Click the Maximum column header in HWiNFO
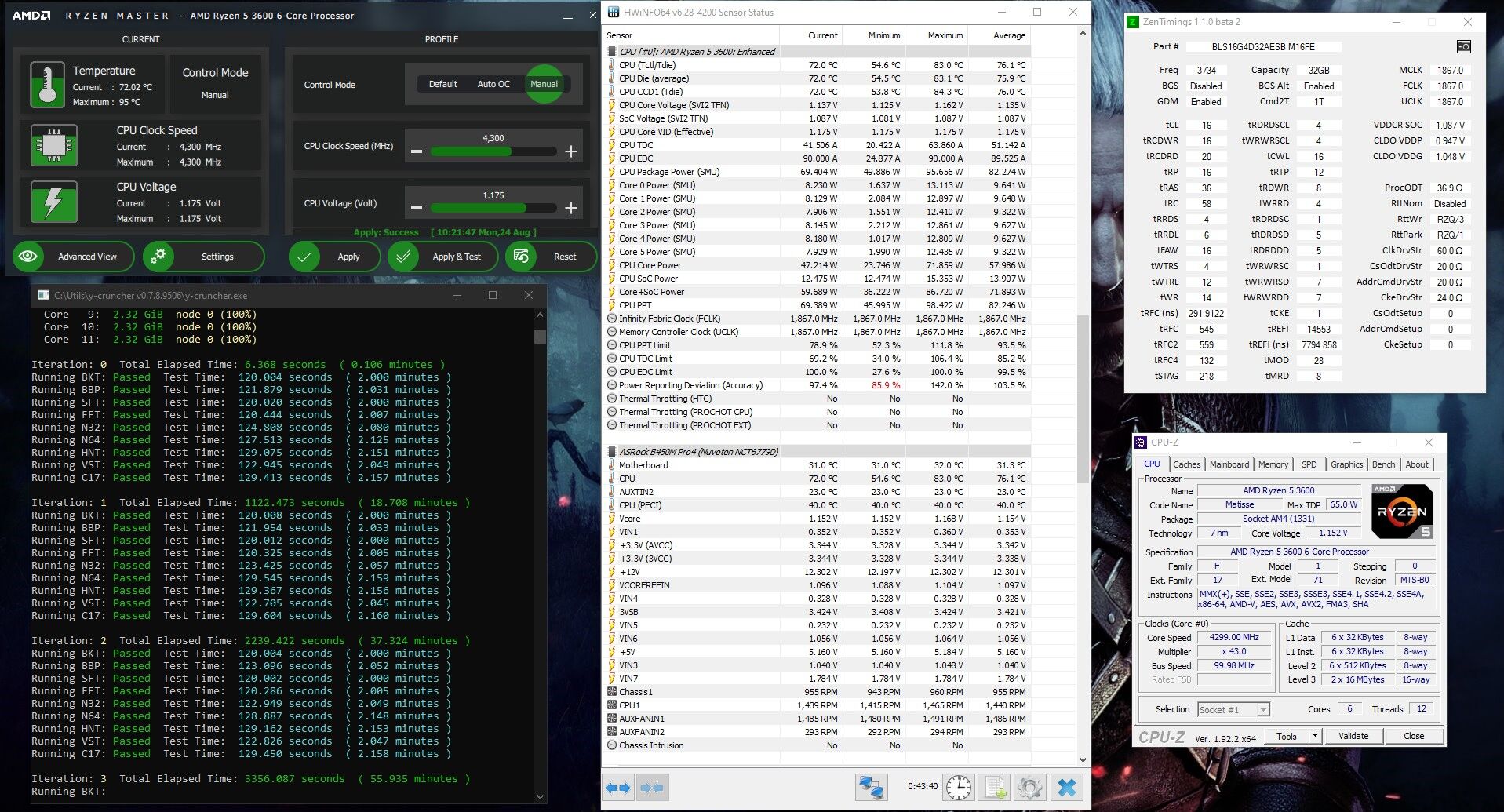The width and height of the screenshot is (1504, 812). click(x=936, y=35)
